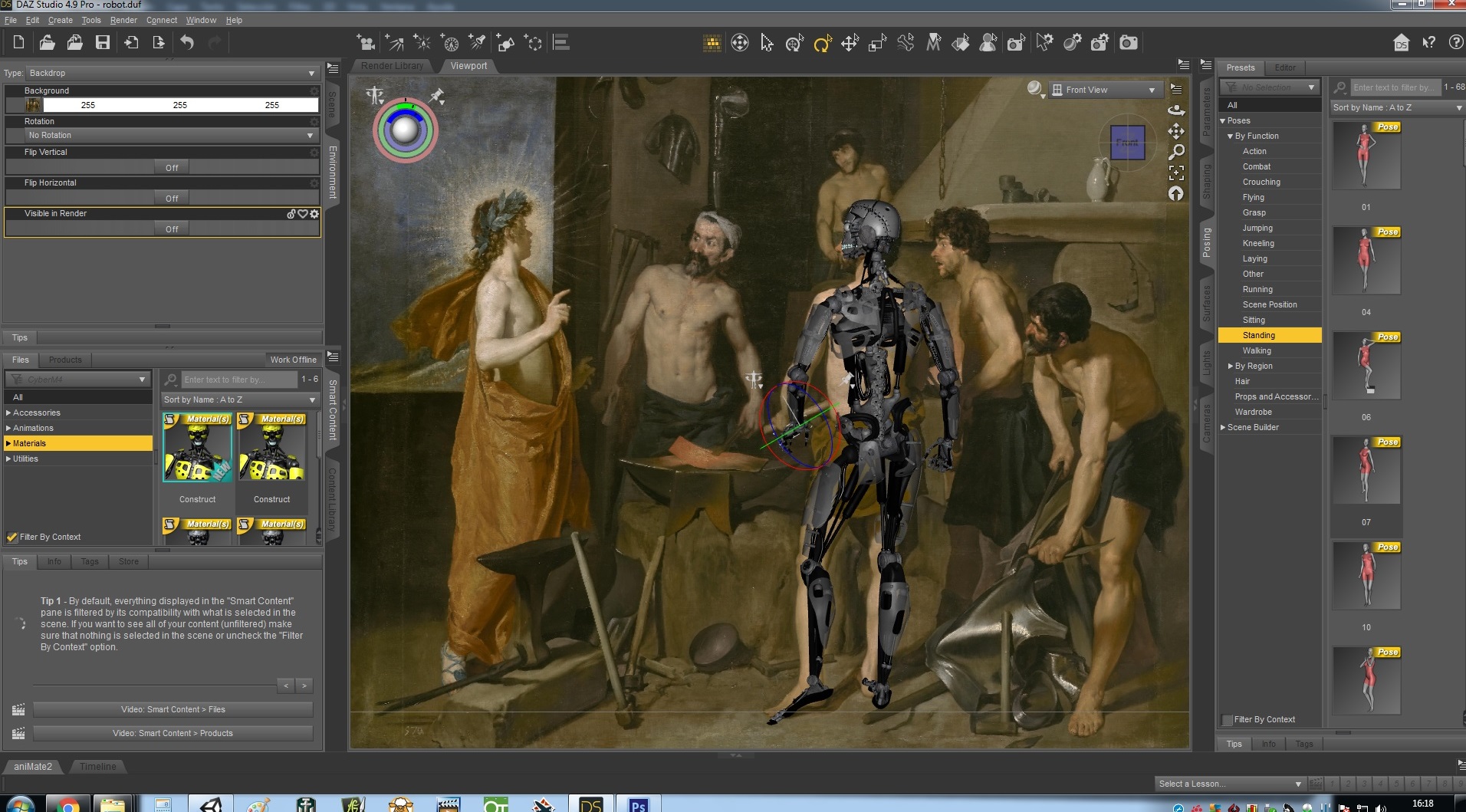Select the Rotate tool
This screenshot has width=1466, height=812.
coord(822,44)
